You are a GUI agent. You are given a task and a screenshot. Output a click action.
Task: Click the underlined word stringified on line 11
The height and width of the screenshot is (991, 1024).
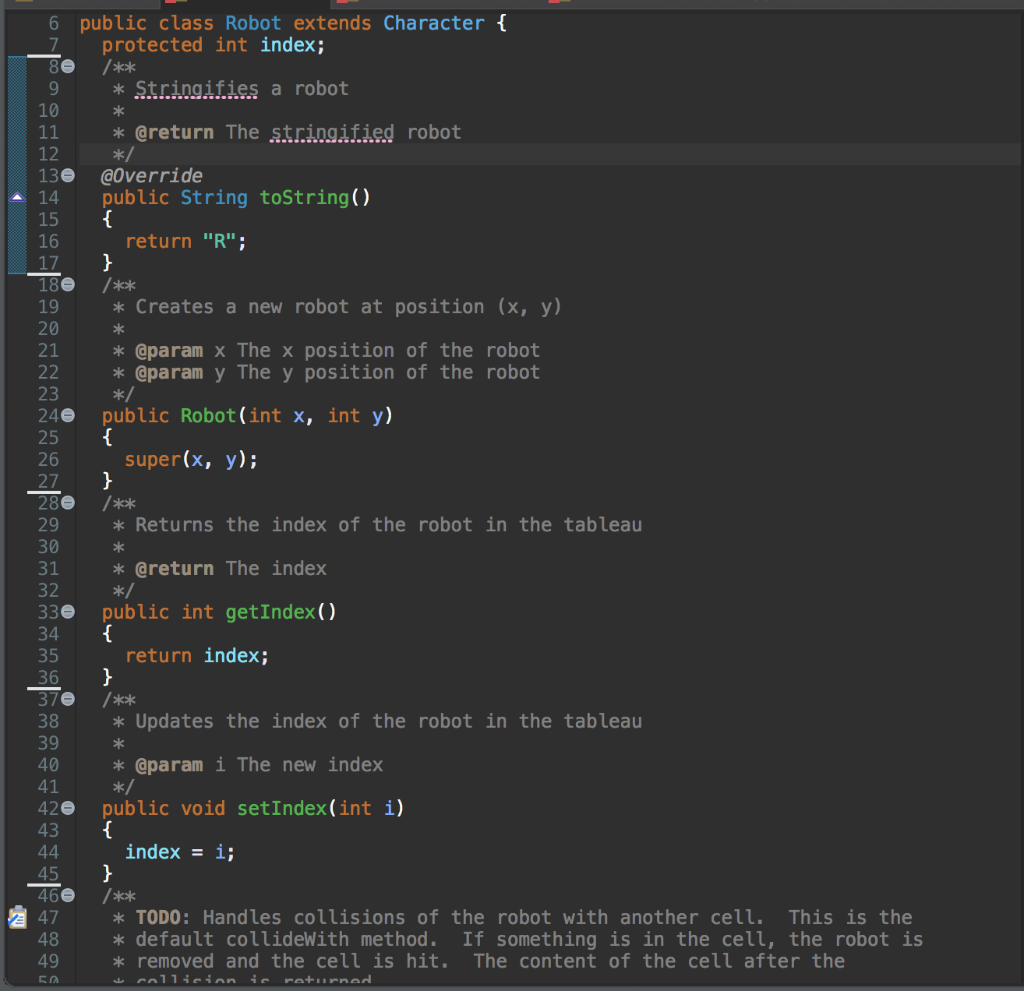tap(332, 133)
